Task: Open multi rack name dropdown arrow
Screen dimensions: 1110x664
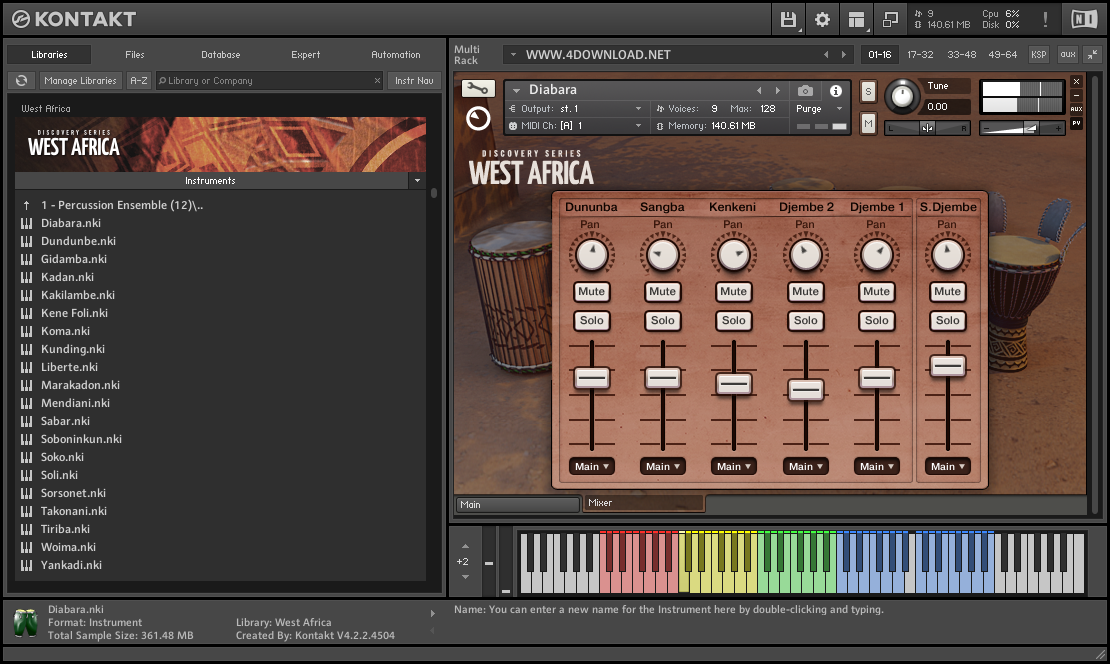Action: [x=513, y=55]
